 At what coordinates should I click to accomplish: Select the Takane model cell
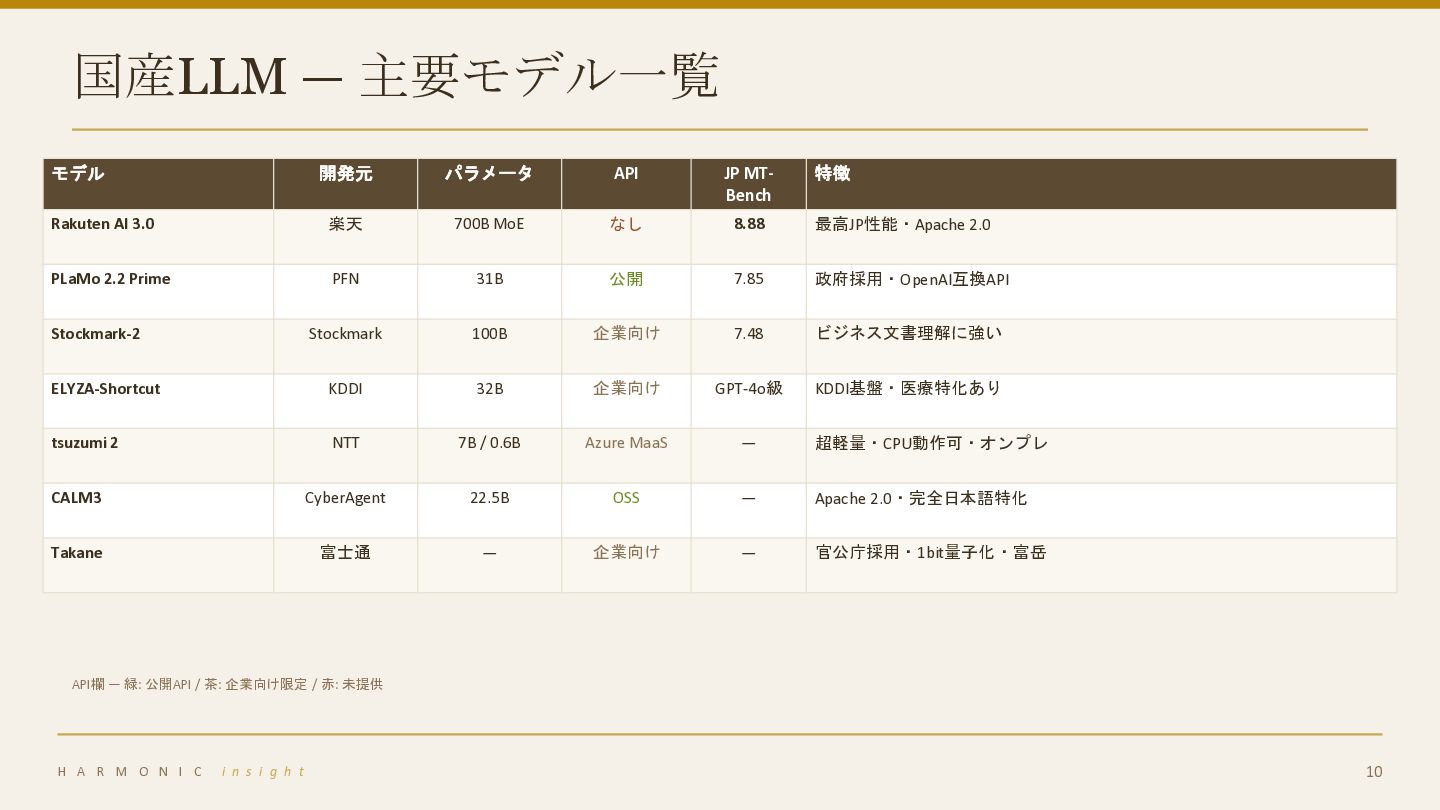(x=158, y=565)
